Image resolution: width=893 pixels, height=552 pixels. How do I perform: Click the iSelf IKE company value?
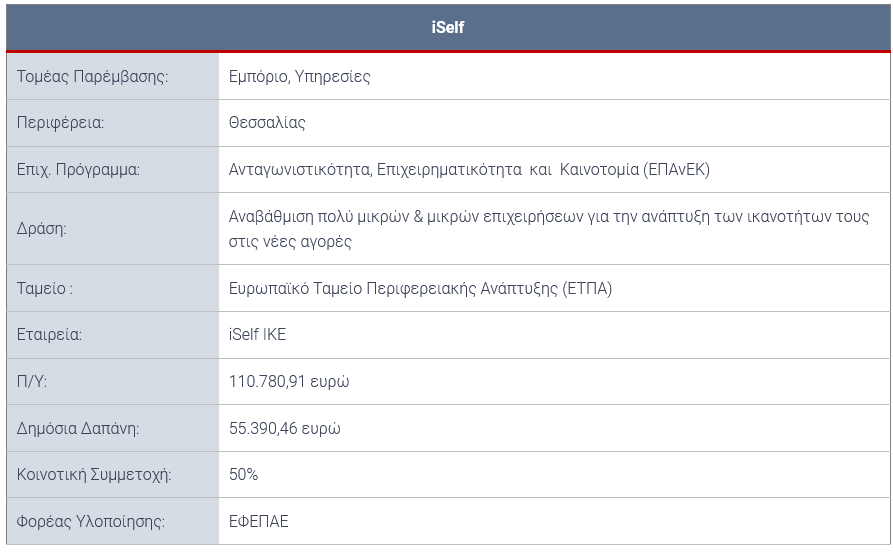tap(257, 334)
